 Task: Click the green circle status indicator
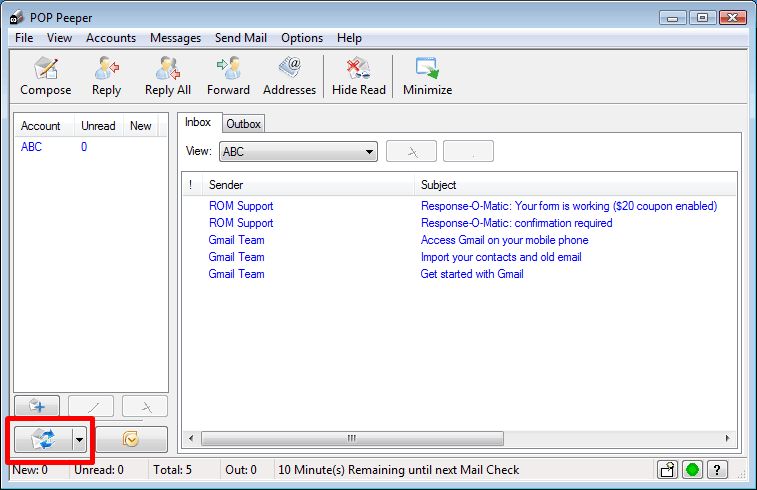tap(692, 469)
